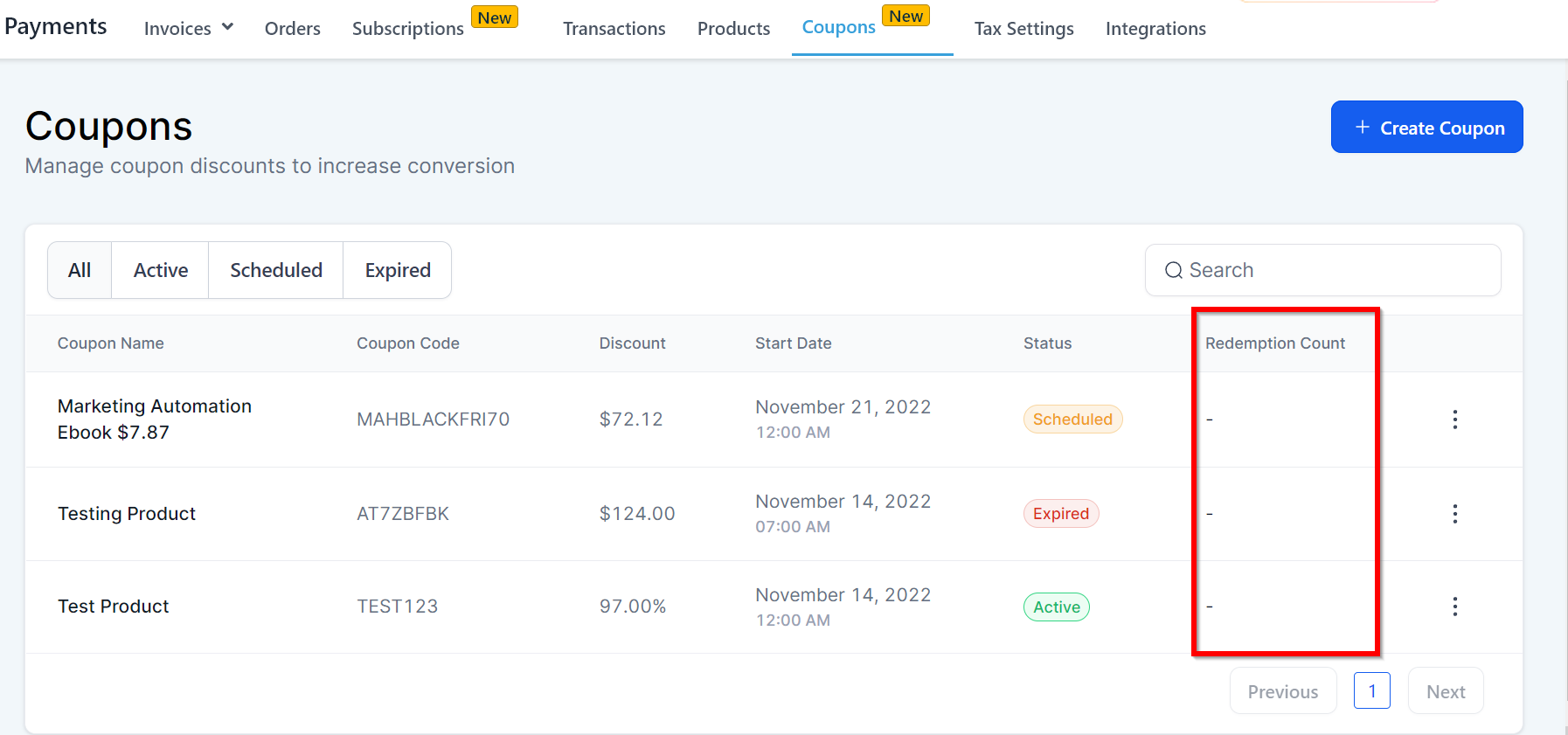
Task: Select page 1 in pagination
Action: [x=1372, y=690]
